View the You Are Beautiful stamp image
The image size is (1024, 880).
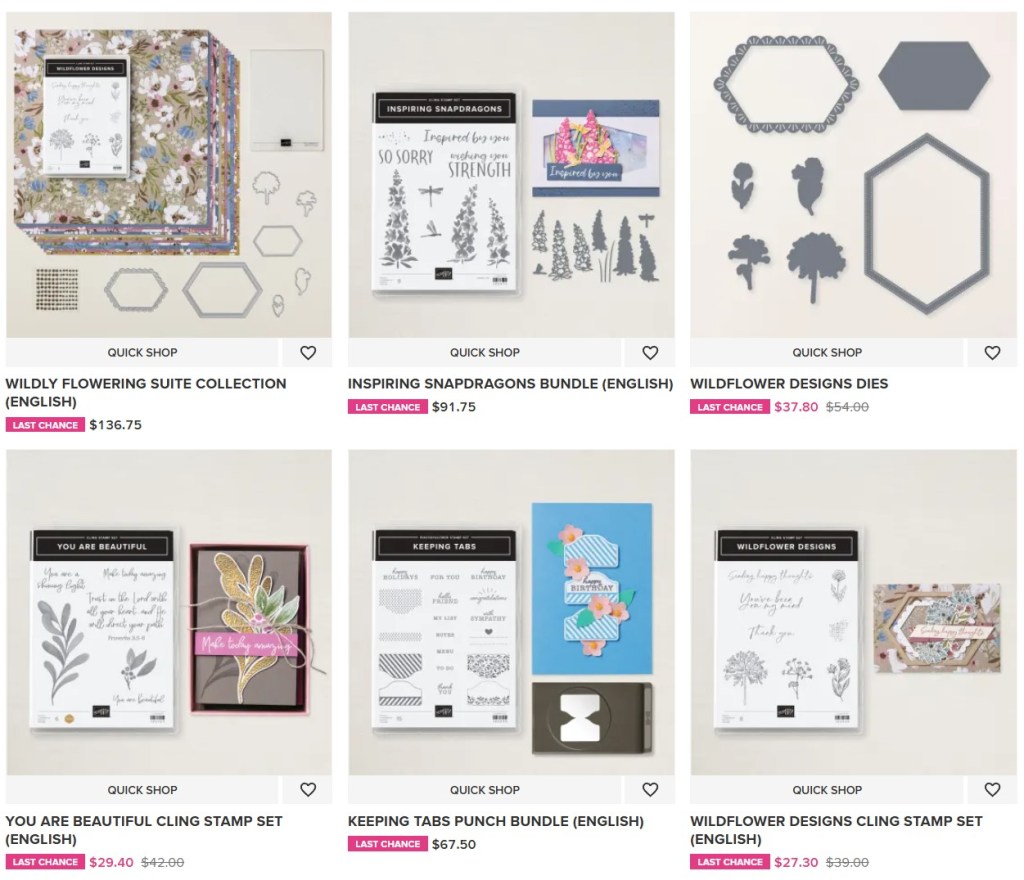click(169, 612)
